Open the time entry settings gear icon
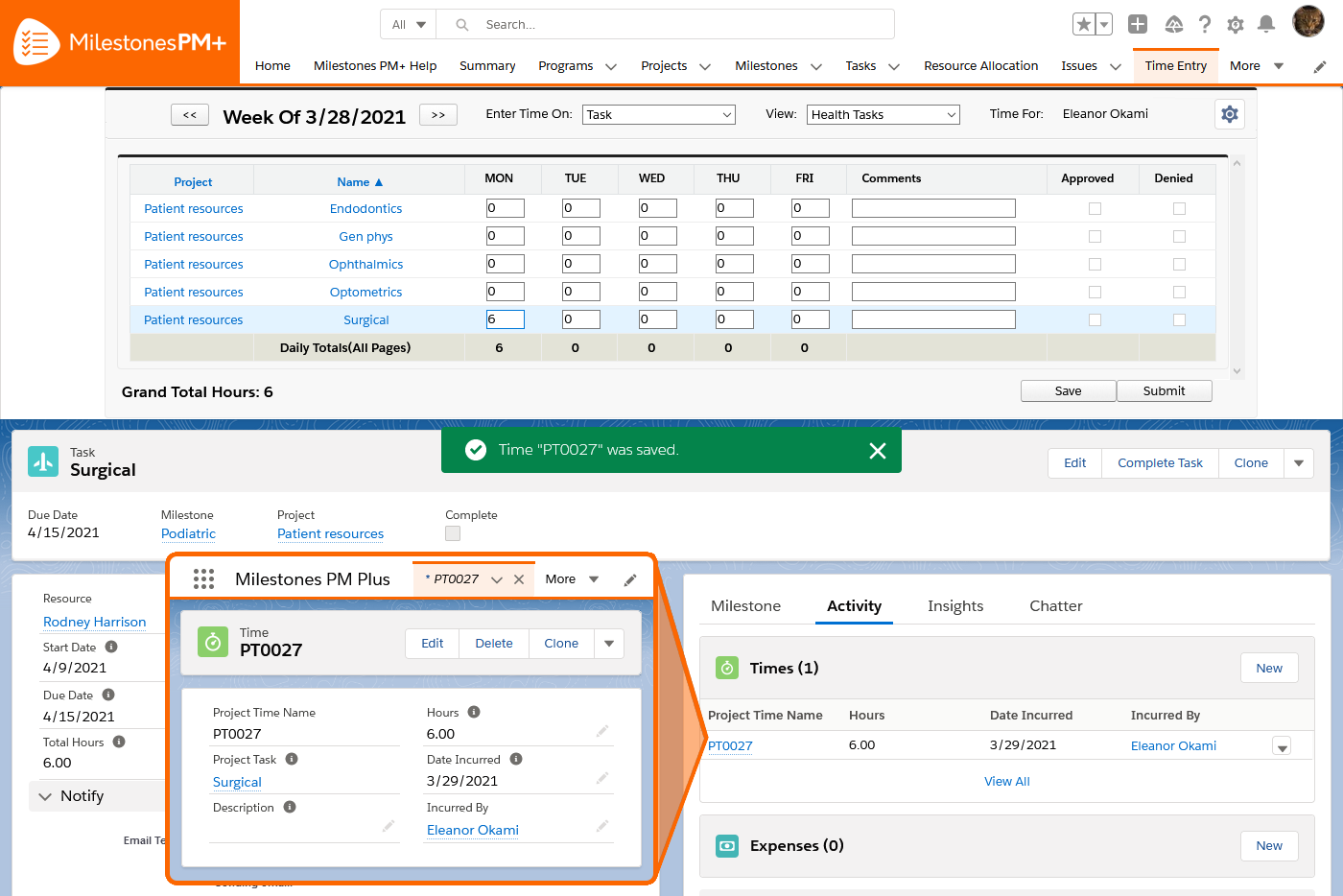This screenshot has height=896, width=1343. coord(1229,113)
